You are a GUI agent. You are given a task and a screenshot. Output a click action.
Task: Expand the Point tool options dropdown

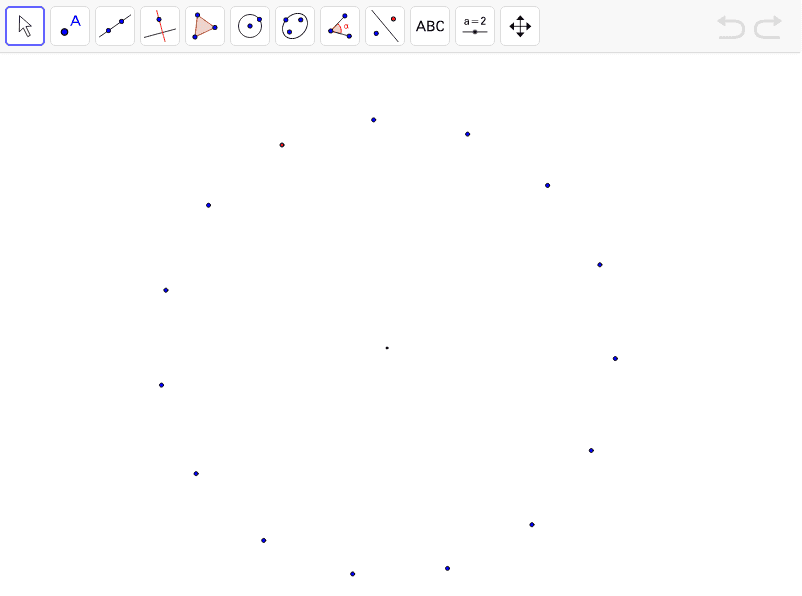pyautogui.click(x=83, y=40)
